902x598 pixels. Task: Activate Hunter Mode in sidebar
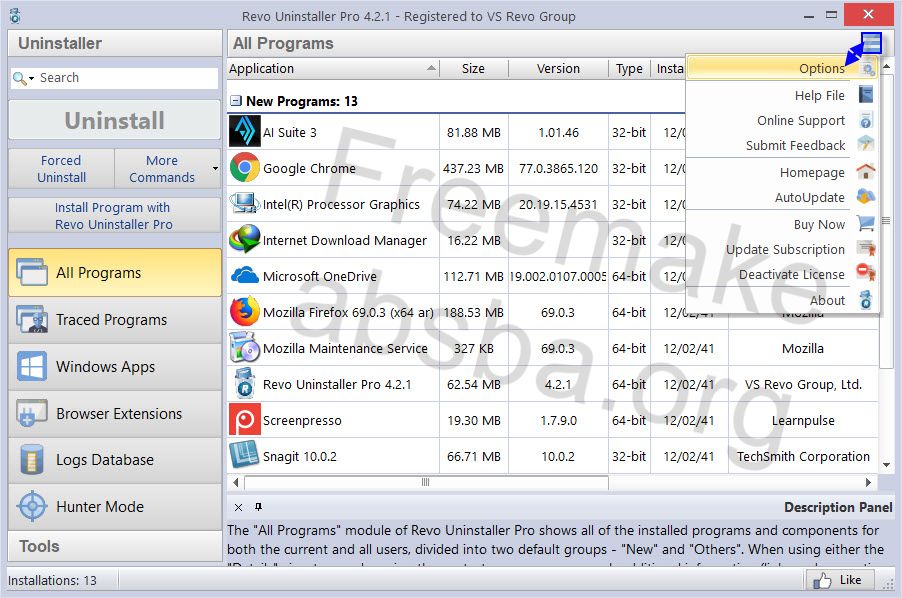pyautogui.click(x=114, y=507)
